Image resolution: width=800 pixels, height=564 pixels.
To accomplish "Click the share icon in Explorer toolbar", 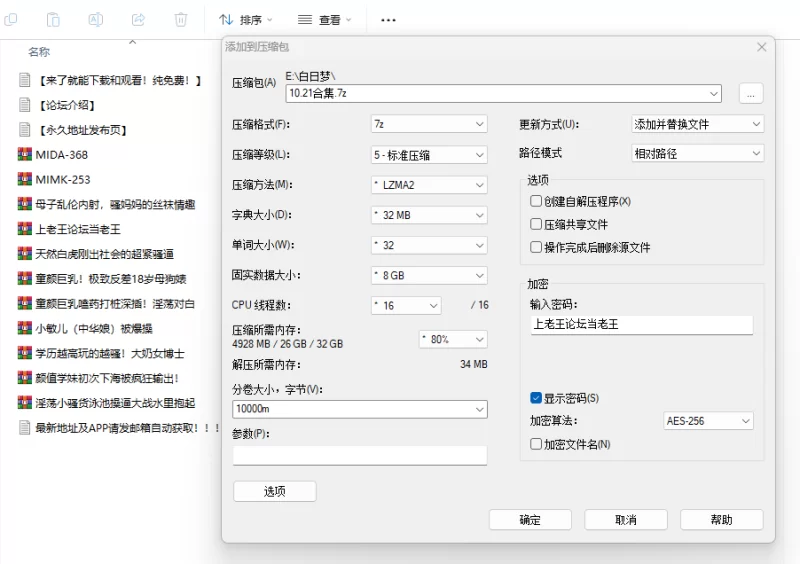I will 138,19.
